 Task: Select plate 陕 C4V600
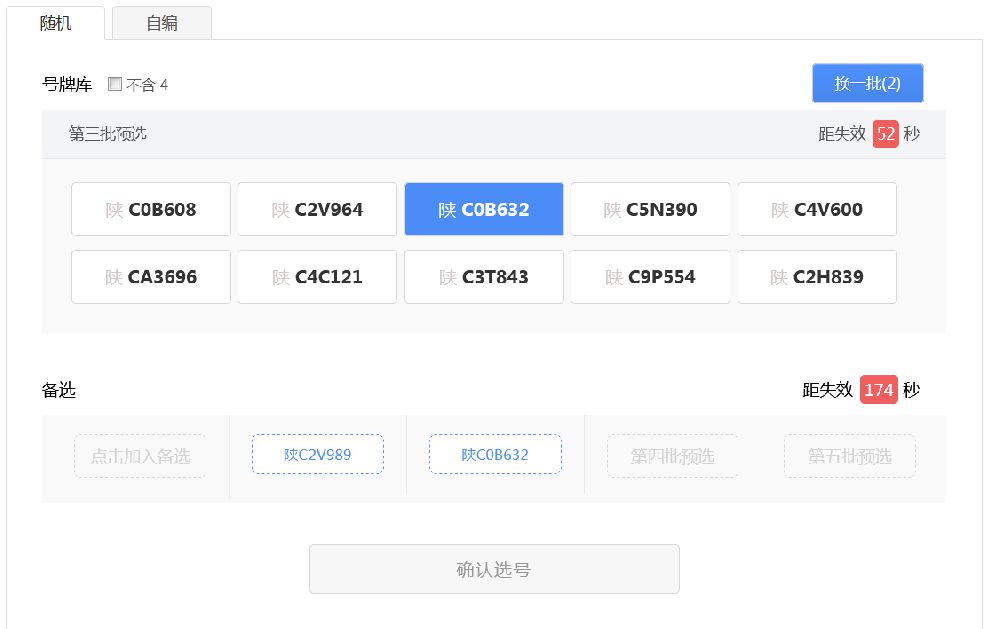[817, 210]
